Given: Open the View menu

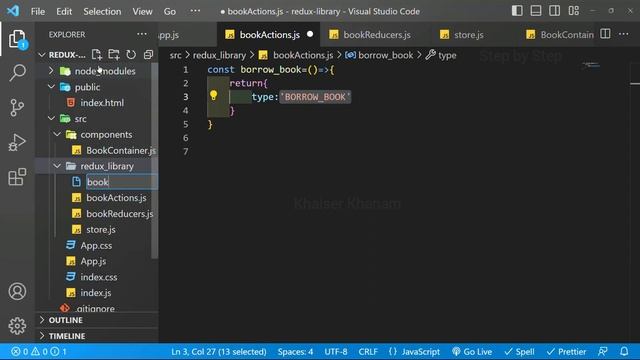Looking at the screenshot, I should click(x=142, y=11).
